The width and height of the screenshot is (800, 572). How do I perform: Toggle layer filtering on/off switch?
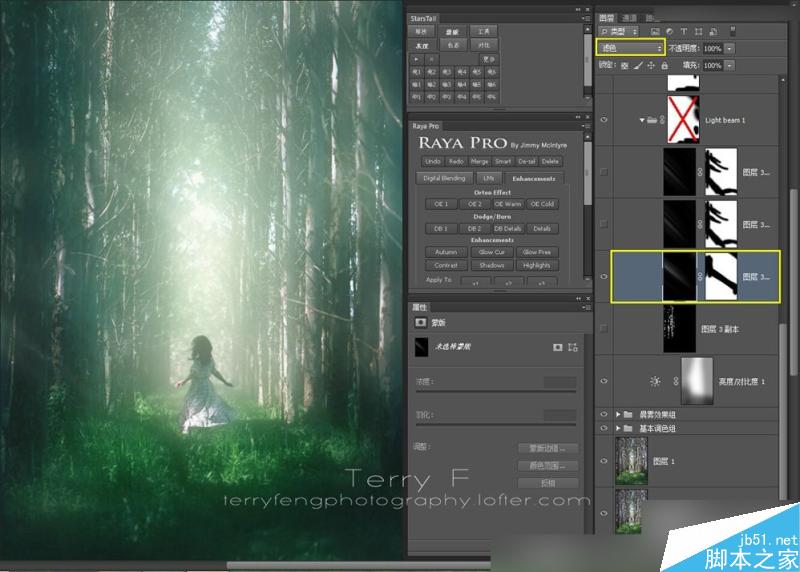(733, 31)
